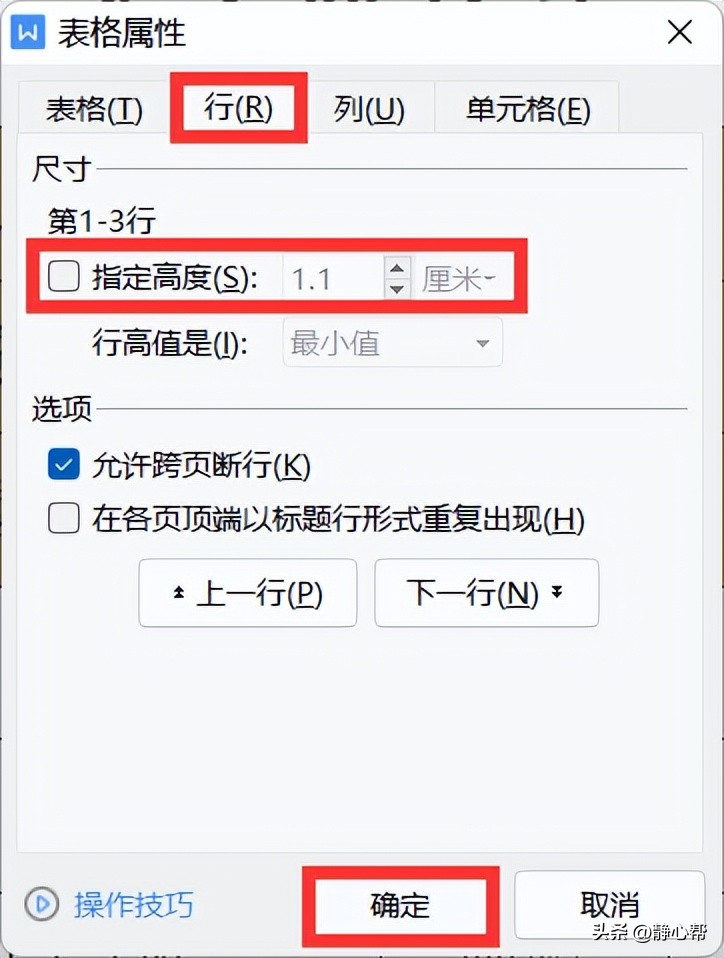Tick 在各页顶端以标题行形式重复出现 checkbox
The height and width of the screenshot is (958, 724).
point(64,518)
